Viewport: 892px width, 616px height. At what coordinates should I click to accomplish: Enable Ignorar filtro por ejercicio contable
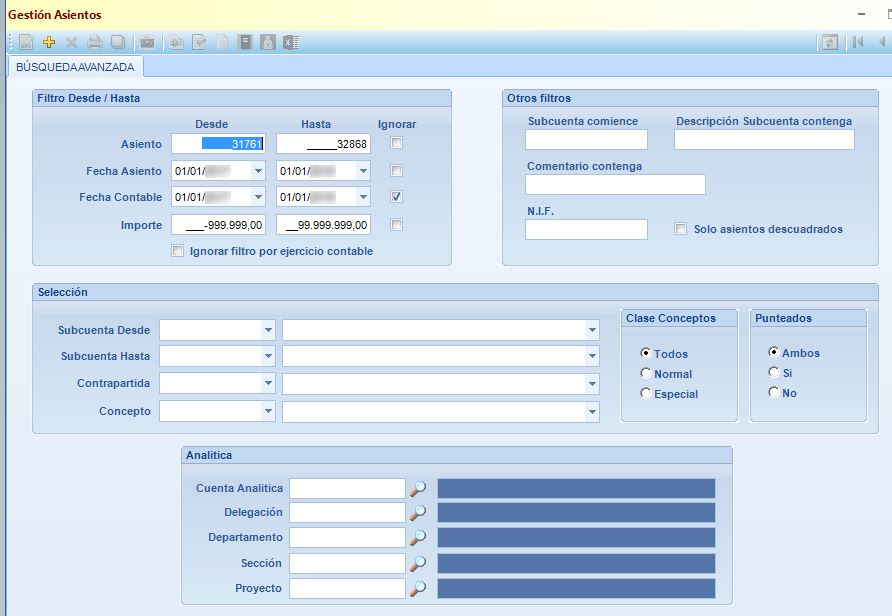(x=177, y=250)
